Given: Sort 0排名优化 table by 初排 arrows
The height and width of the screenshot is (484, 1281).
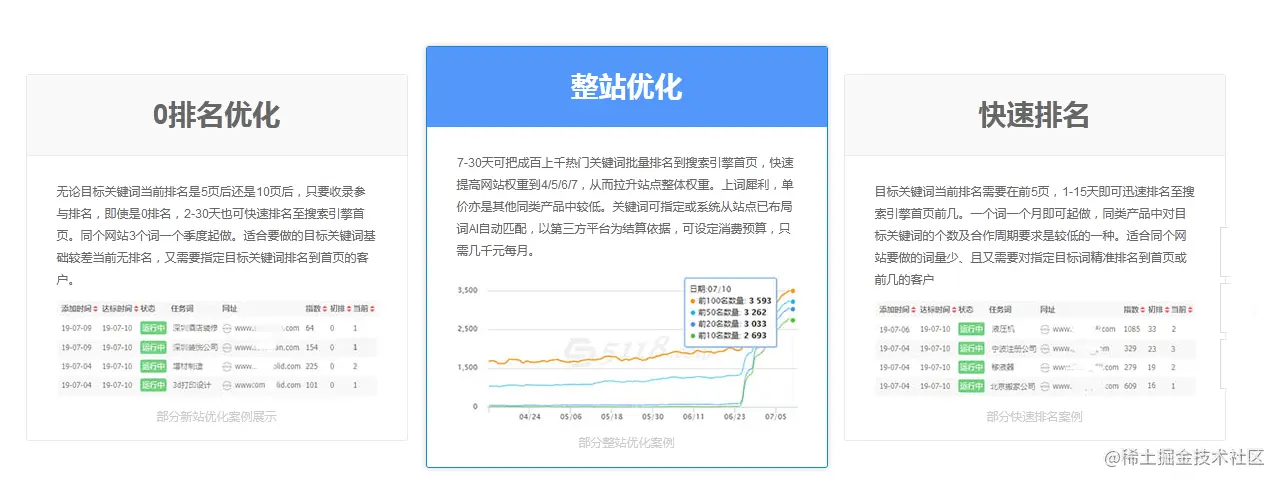Looking at the screenshot, I should click(x=349, y=309).
